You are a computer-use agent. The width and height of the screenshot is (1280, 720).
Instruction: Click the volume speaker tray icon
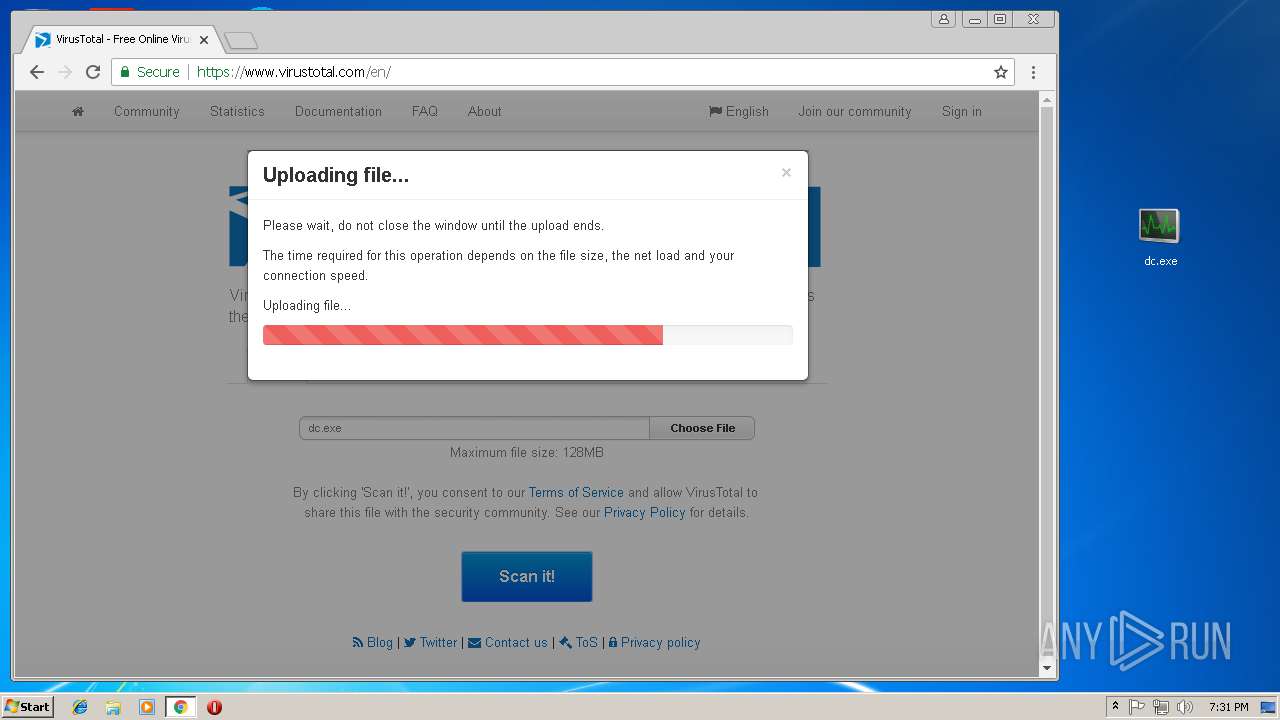point(1185,707)
